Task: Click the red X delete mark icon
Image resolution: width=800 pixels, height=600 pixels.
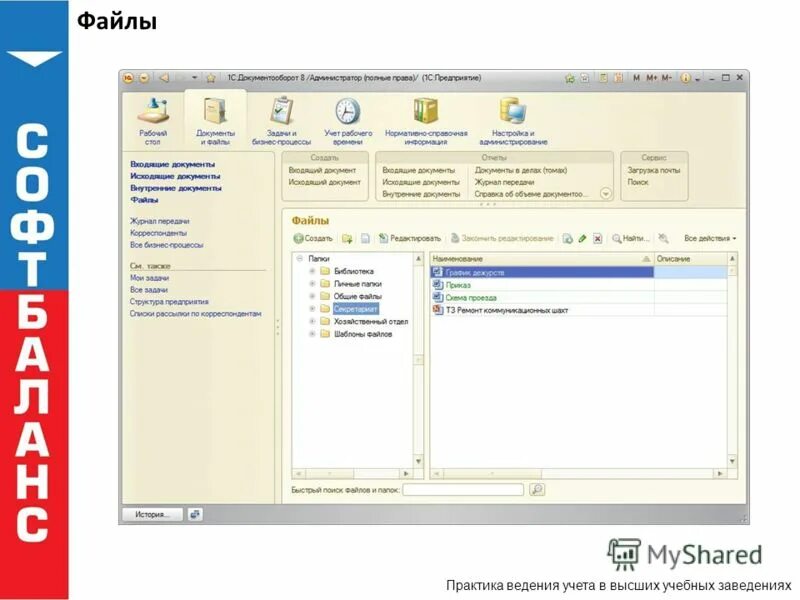Action: (597, 238)
